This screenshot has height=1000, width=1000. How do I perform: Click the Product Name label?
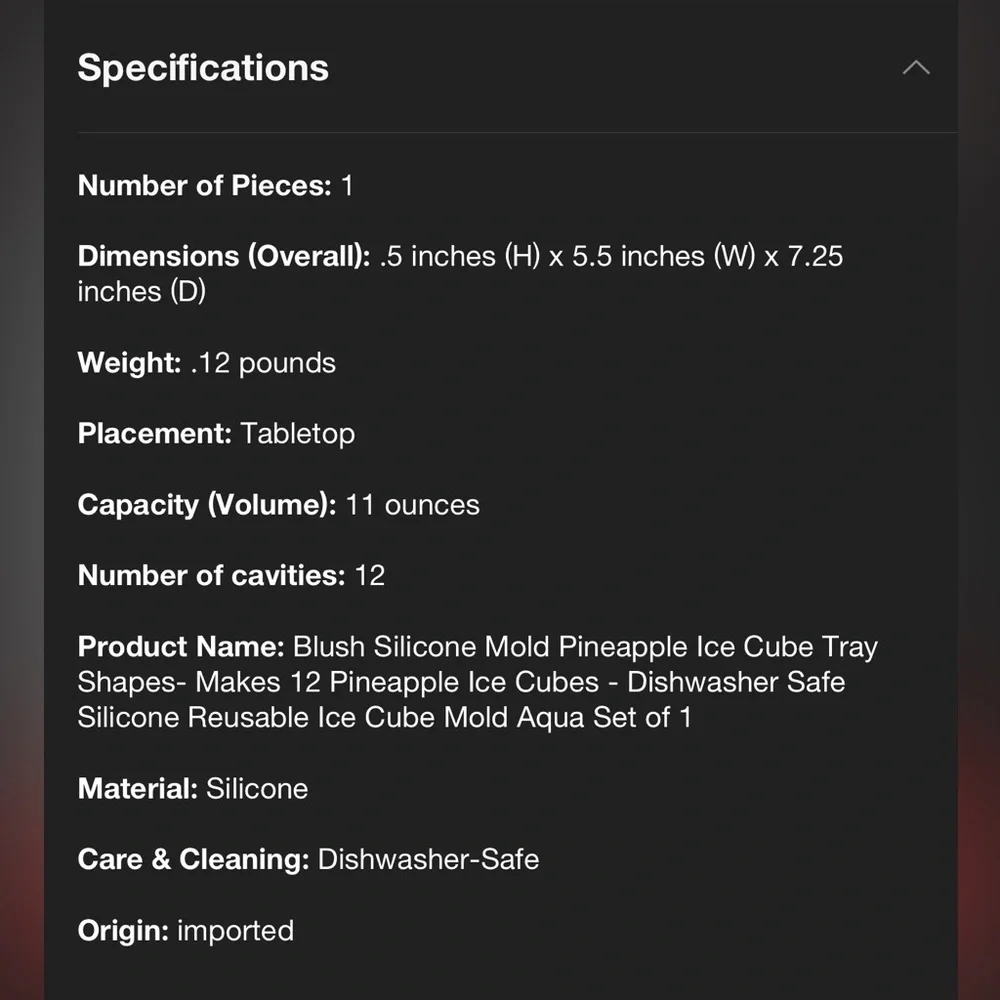181,646
